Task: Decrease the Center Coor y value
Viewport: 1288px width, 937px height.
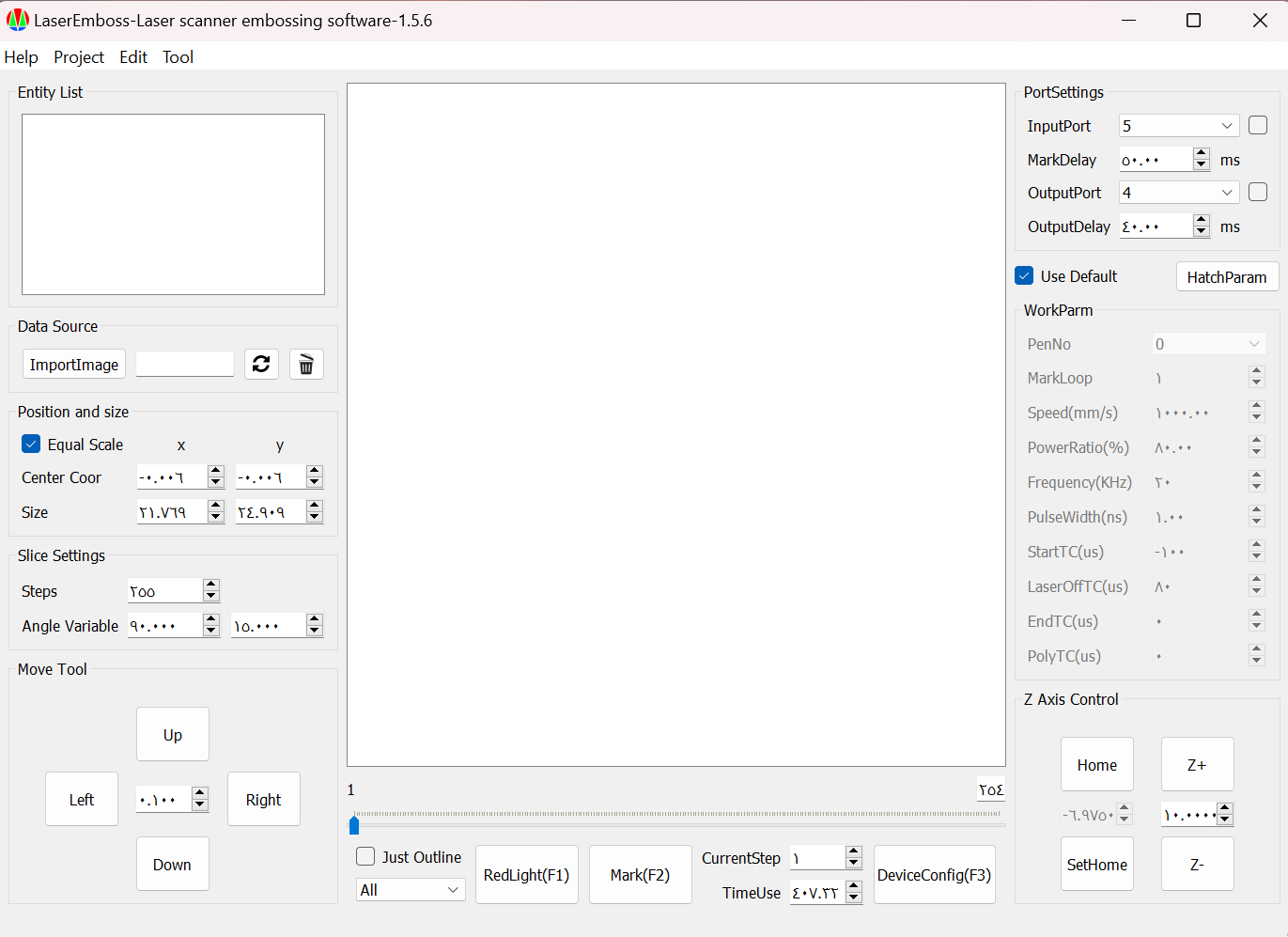Action: [315, 482]
